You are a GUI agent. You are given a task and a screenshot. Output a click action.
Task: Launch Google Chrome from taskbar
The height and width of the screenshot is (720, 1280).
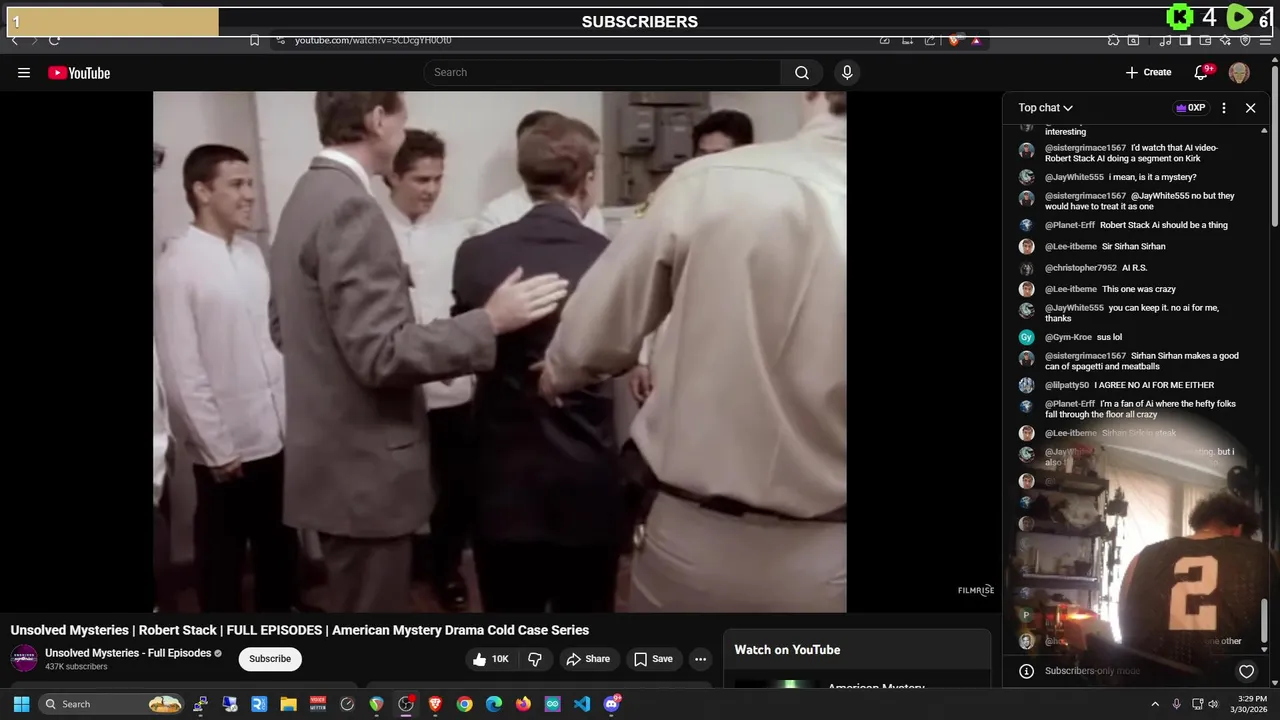pos(464,704)
